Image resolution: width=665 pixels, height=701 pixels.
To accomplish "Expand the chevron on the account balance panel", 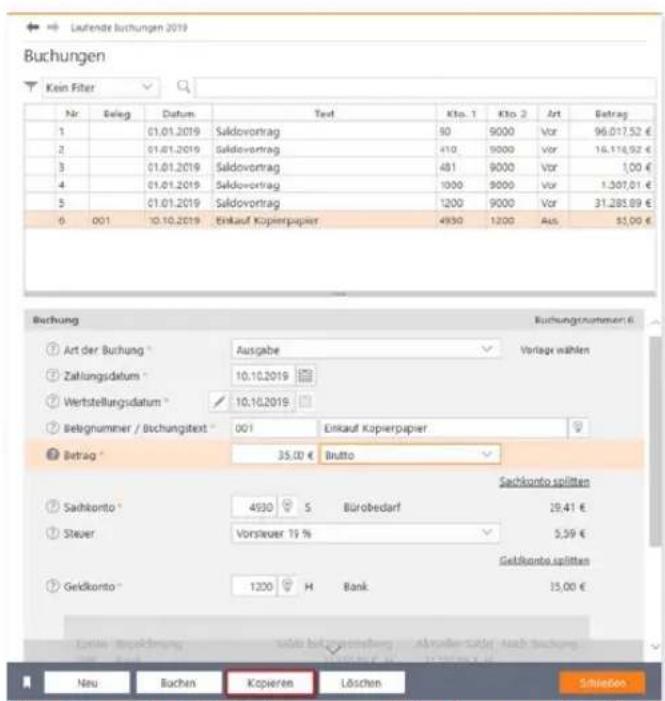I will coord(333,648).
